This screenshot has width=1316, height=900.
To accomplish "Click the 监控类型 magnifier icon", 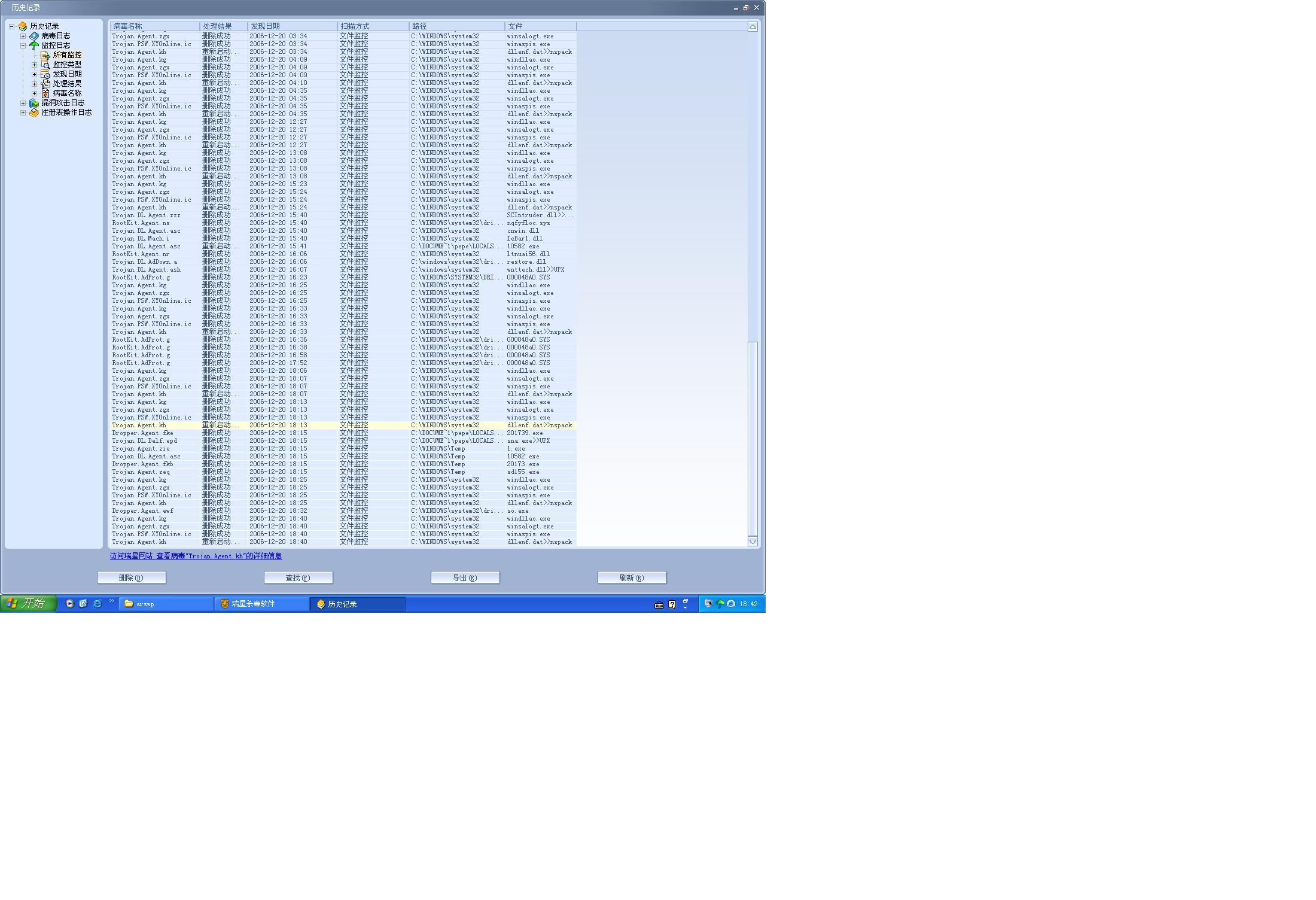I will click(45, 65).
